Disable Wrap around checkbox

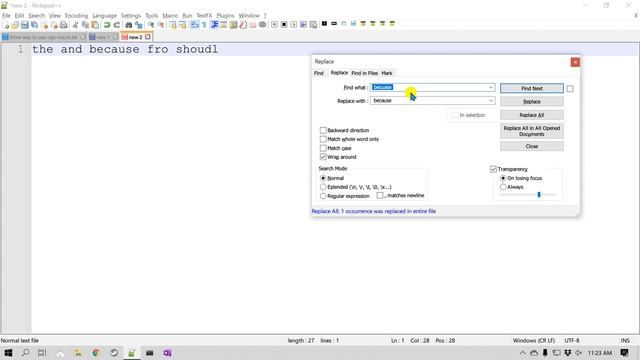323,157
